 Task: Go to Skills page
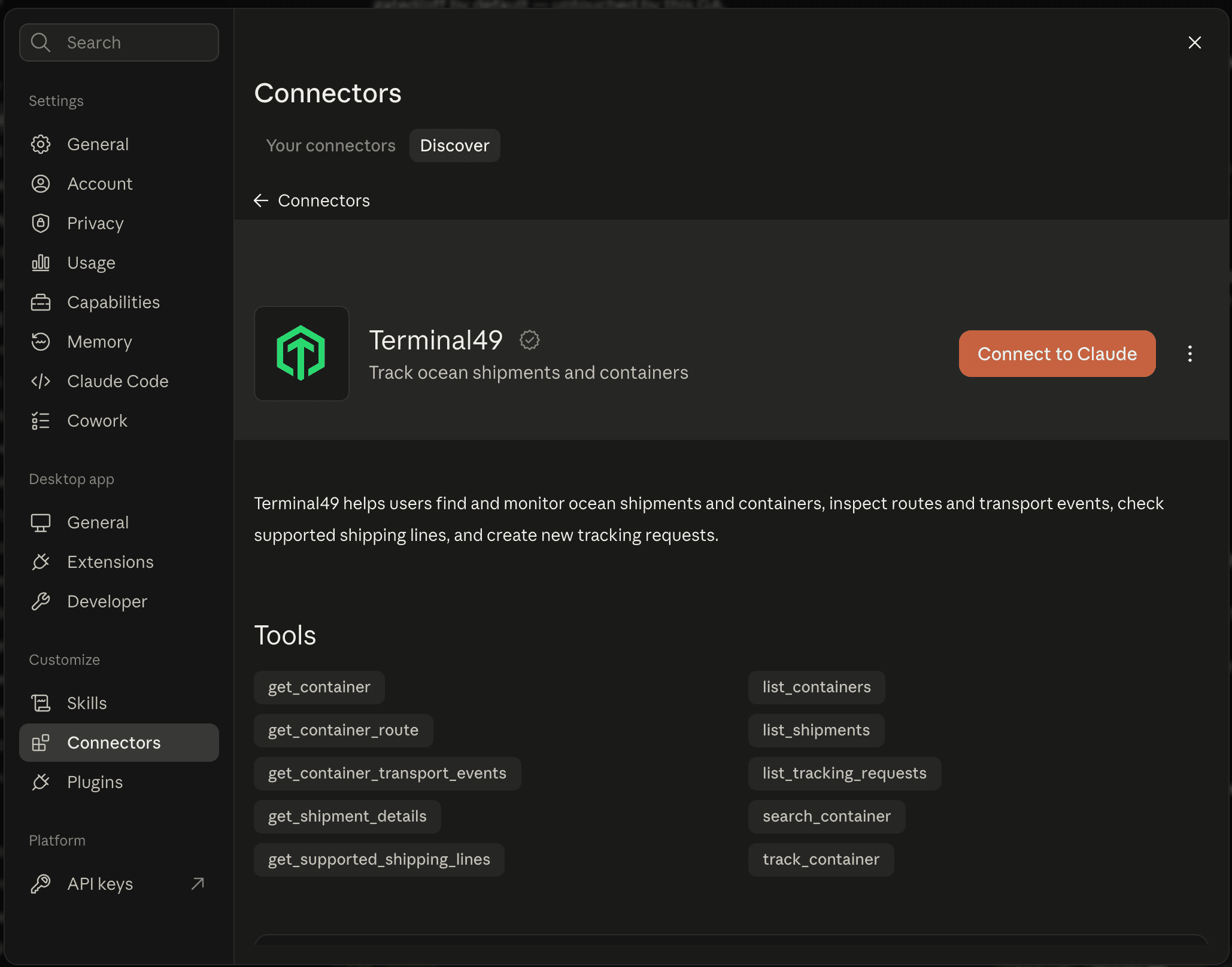coord(119,703)
